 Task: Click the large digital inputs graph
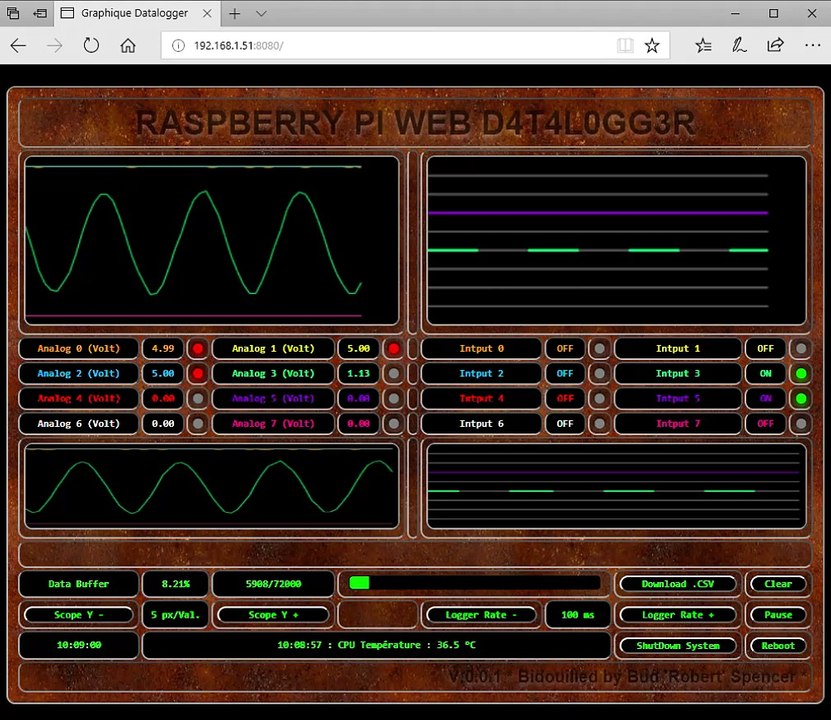[x=616, y=240]
